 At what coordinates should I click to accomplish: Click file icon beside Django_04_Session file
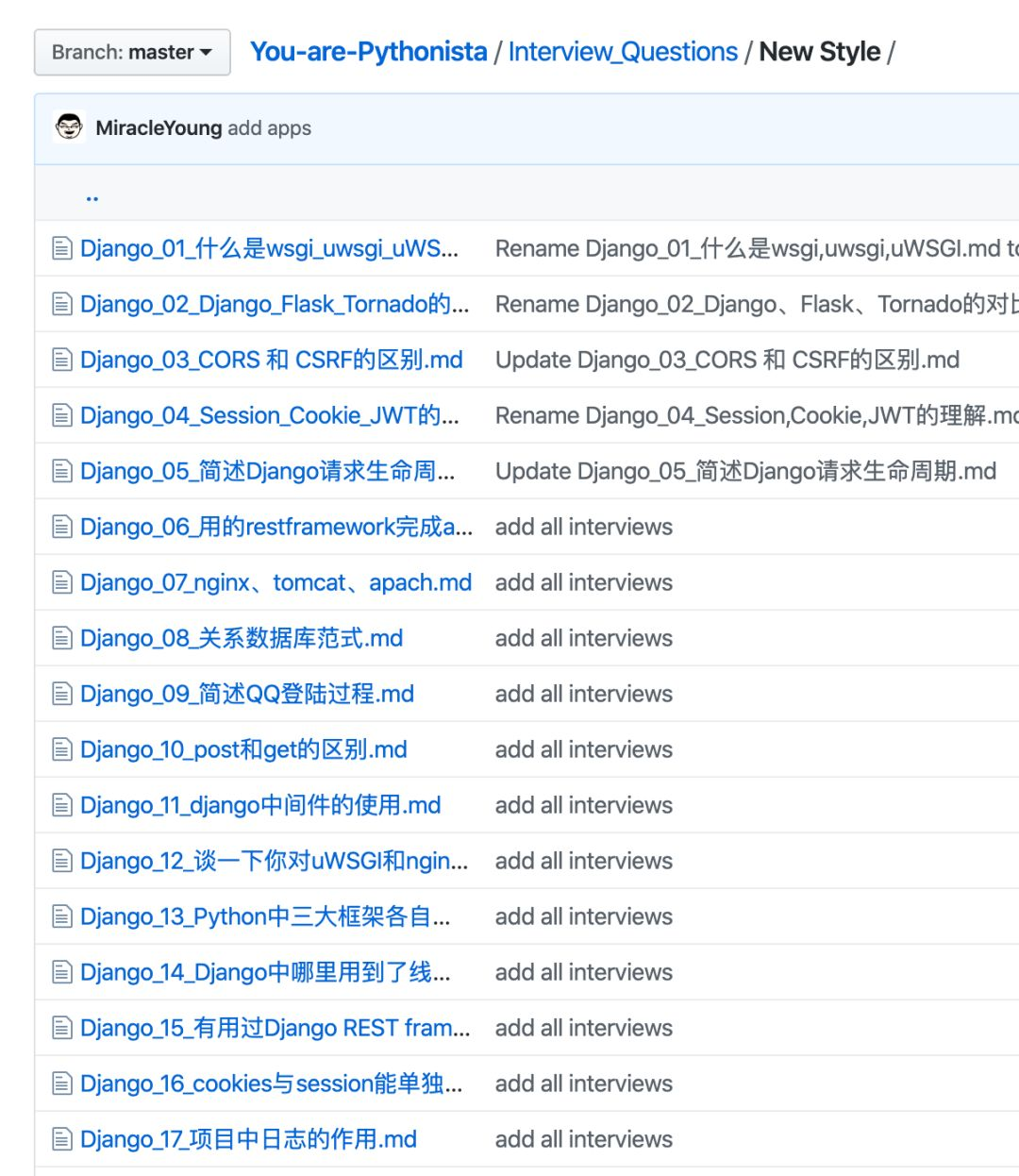click(62, 415)
